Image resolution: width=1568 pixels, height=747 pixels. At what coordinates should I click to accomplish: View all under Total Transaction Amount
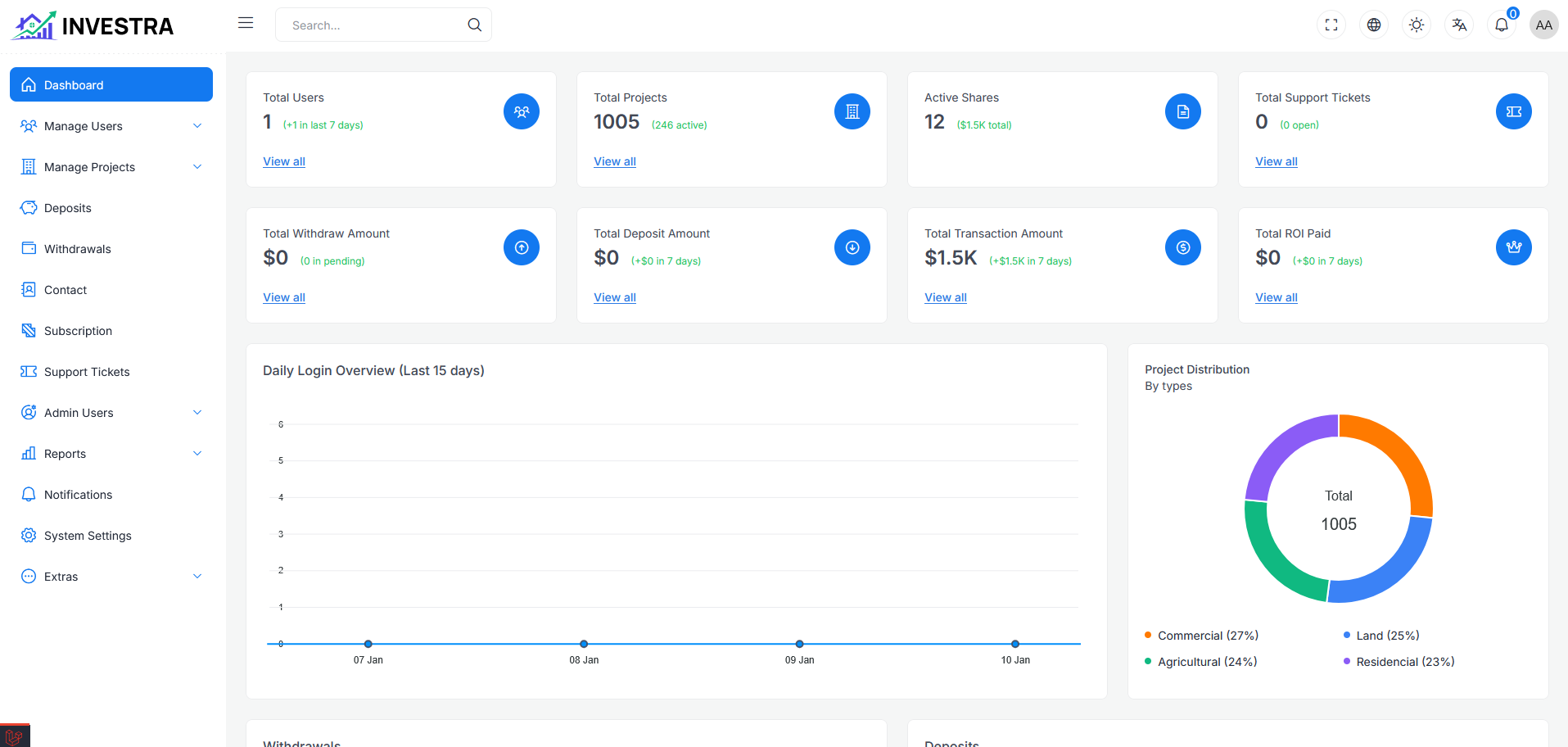(x=946, y=297)
